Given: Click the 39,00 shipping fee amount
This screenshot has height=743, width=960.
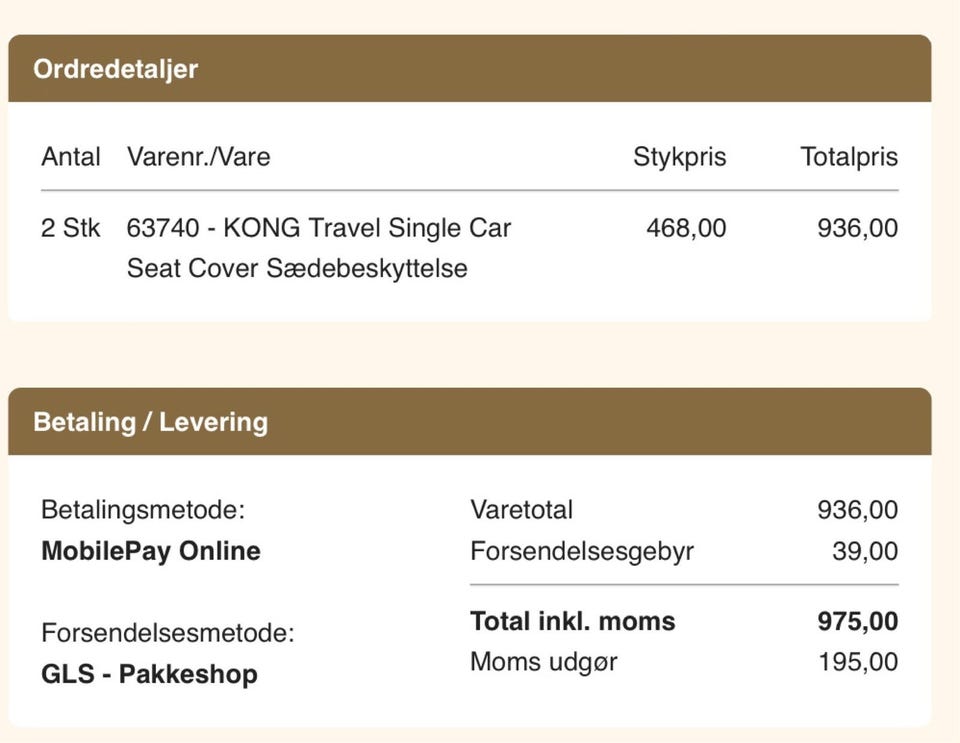Looking at the screenshot, I should pyautogui.click(x=865, y=551).
